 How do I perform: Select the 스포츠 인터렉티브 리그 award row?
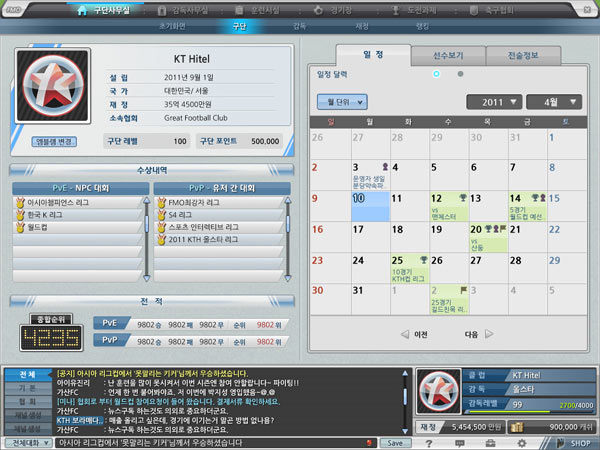[220, 227]
